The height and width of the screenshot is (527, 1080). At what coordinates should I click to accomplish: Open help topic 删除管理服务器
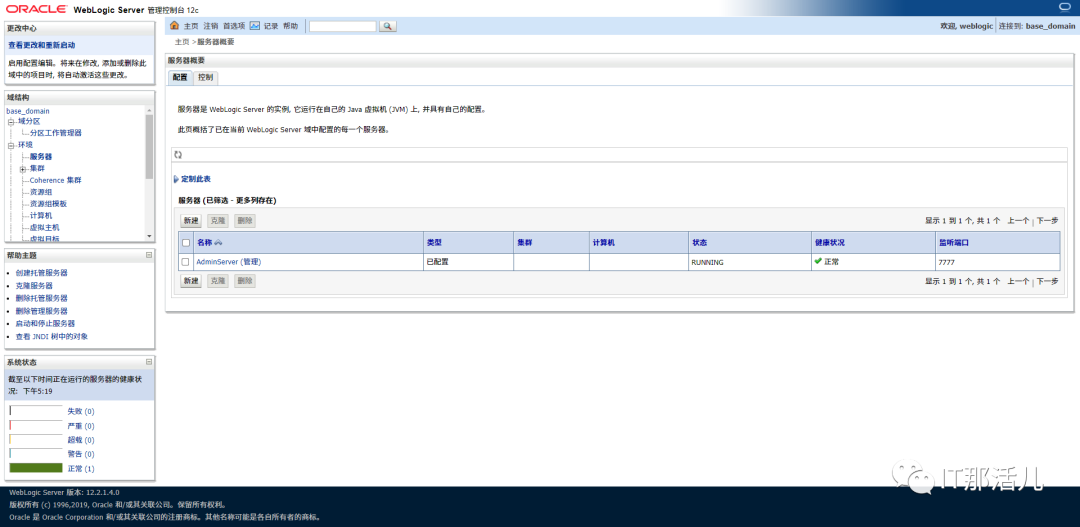41,311
